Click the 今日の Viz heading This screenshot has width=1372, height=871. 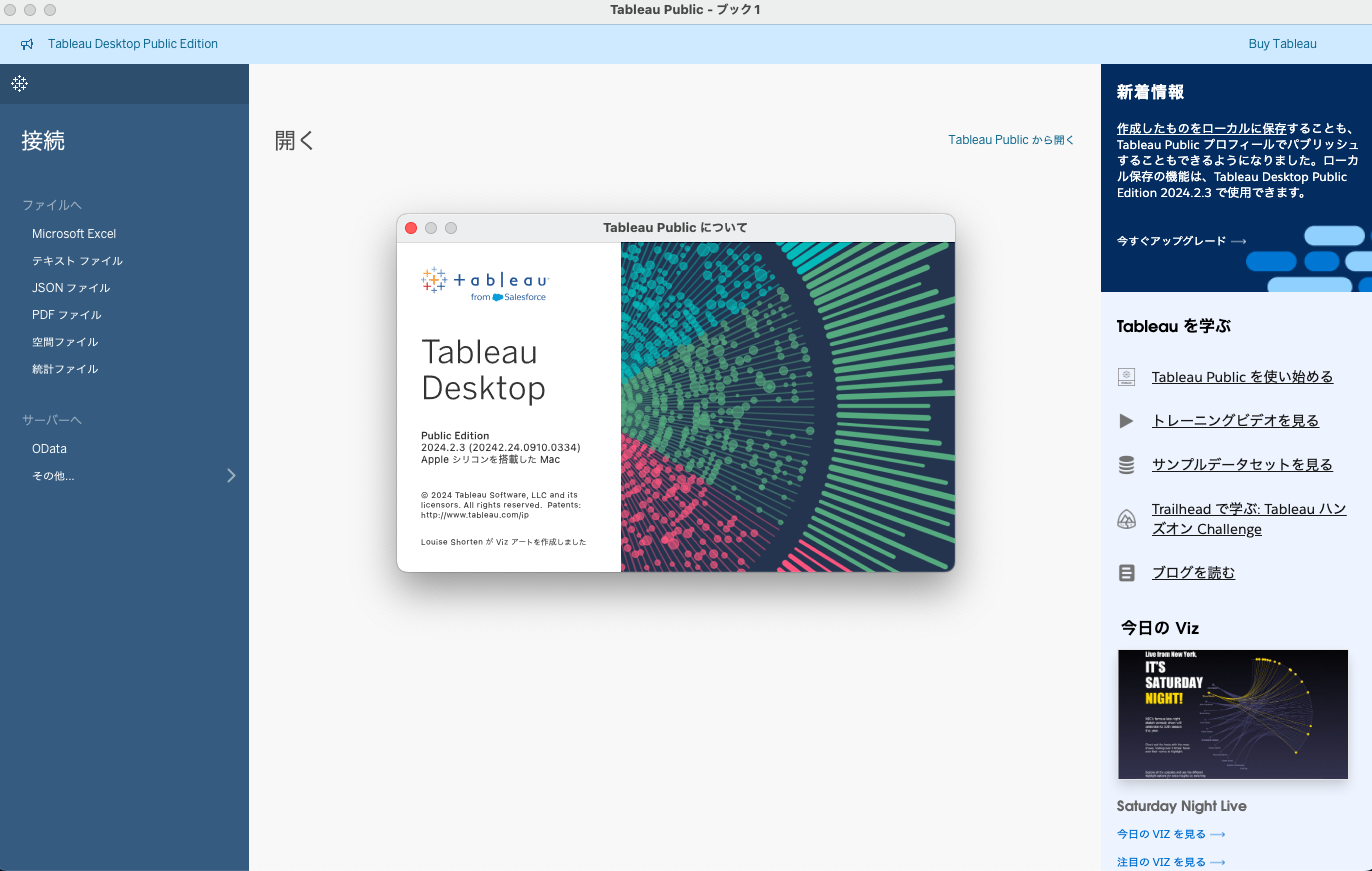(1159, 628)
